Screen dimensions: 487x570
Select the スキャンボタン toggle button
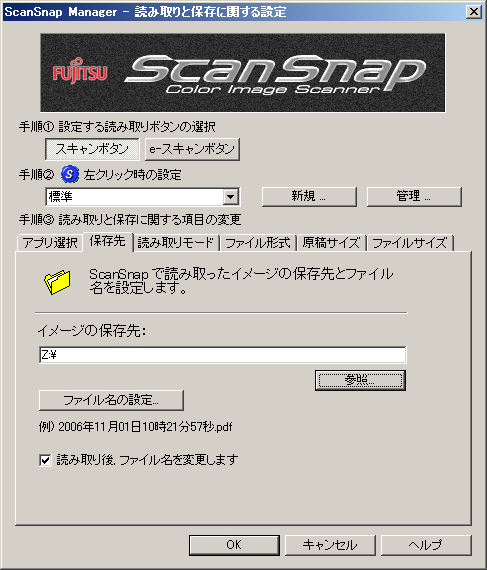click(x=92, y=149)
